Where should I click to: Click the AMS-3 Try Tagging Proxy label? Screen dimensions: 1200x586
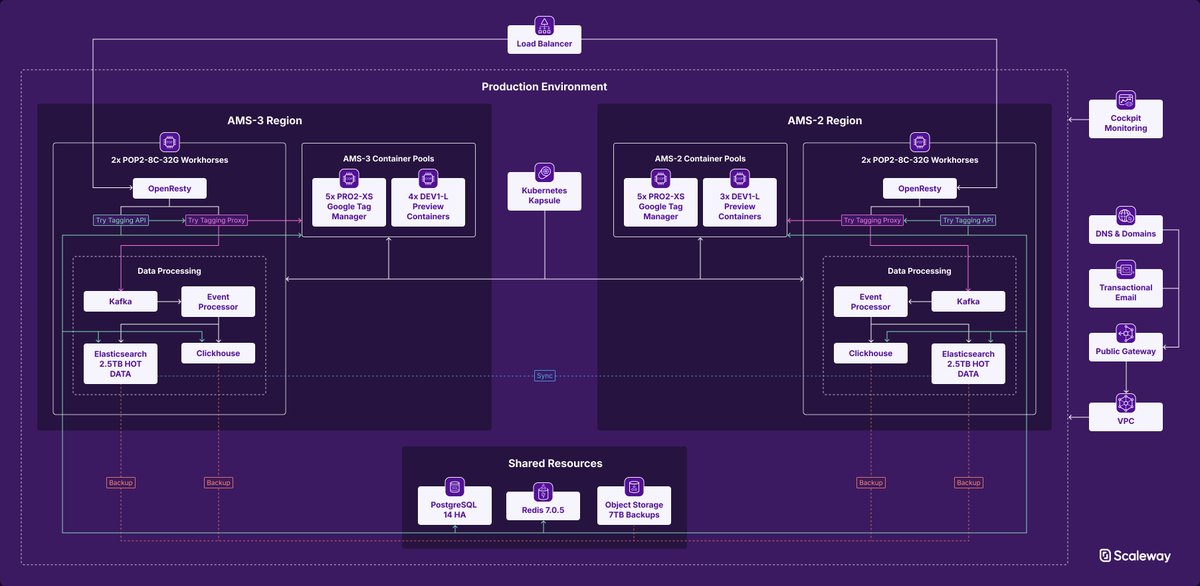(x=217, y=220)
